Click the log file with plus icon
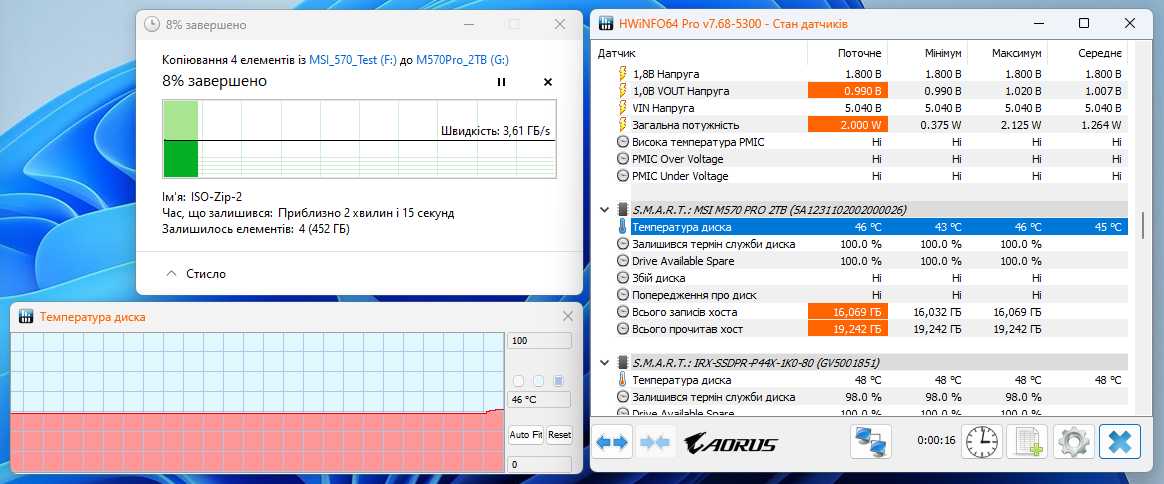This screenshot has height=484, width=1164. point(1027,442)
